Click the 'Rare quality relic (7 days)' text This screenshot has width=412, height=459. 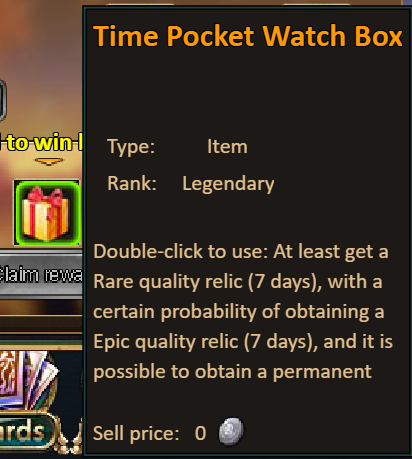(x=205, y=282)
